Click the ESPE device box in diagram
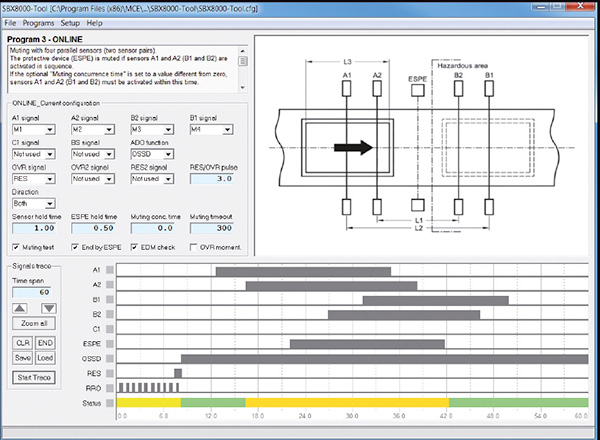Viewport: 600px width, 440px height. pyautogui.click(x=417, y=90)
